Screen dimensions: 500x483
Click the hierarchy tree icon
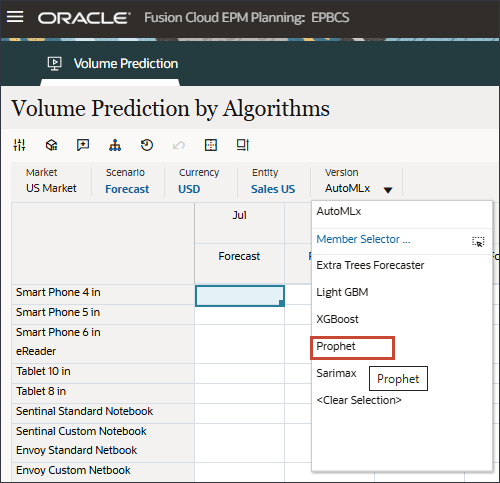coord(115,145)
